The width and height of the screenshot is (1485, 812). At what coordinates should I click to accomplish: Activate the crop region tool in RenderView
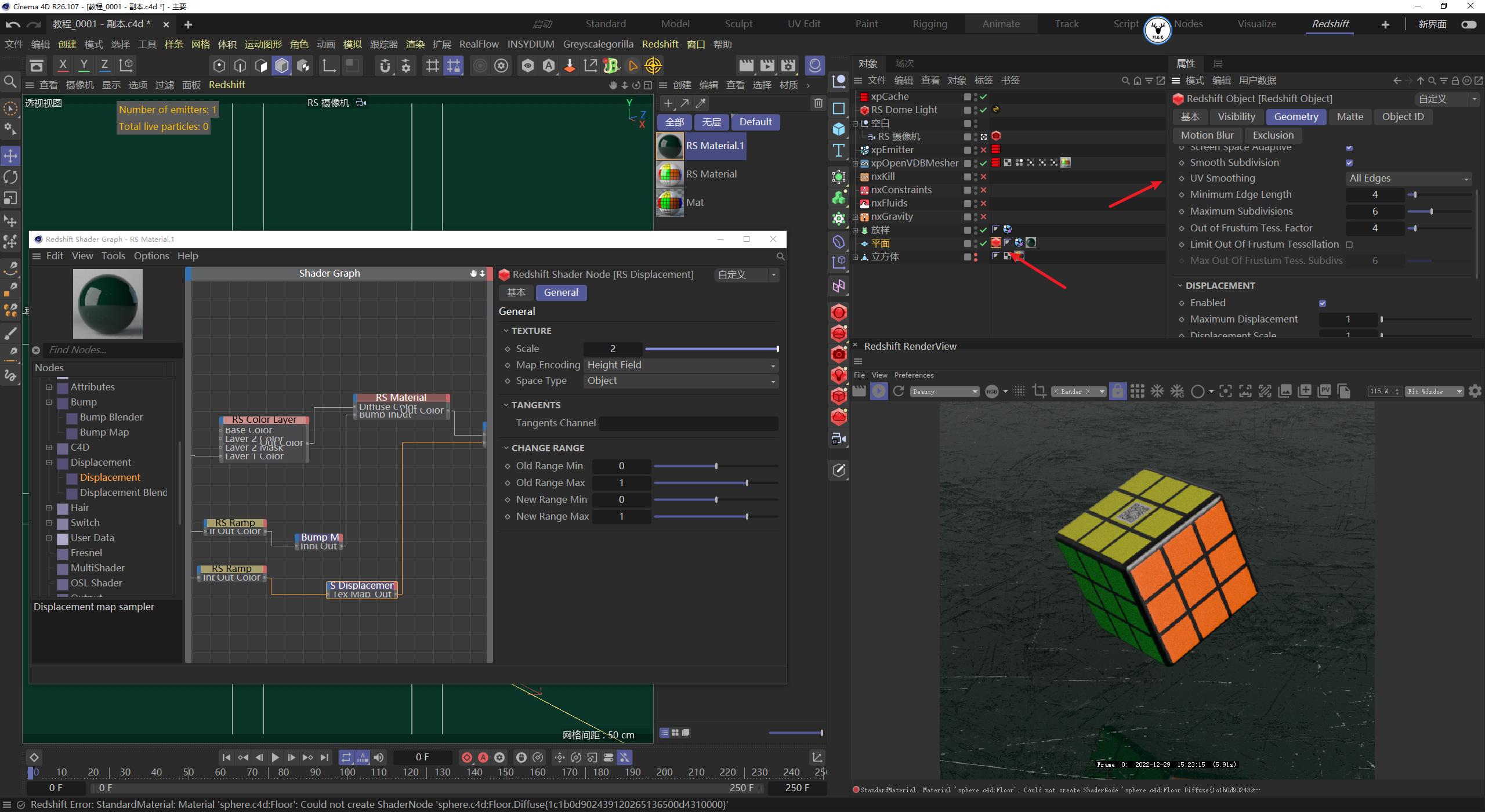pos(1039,391)
